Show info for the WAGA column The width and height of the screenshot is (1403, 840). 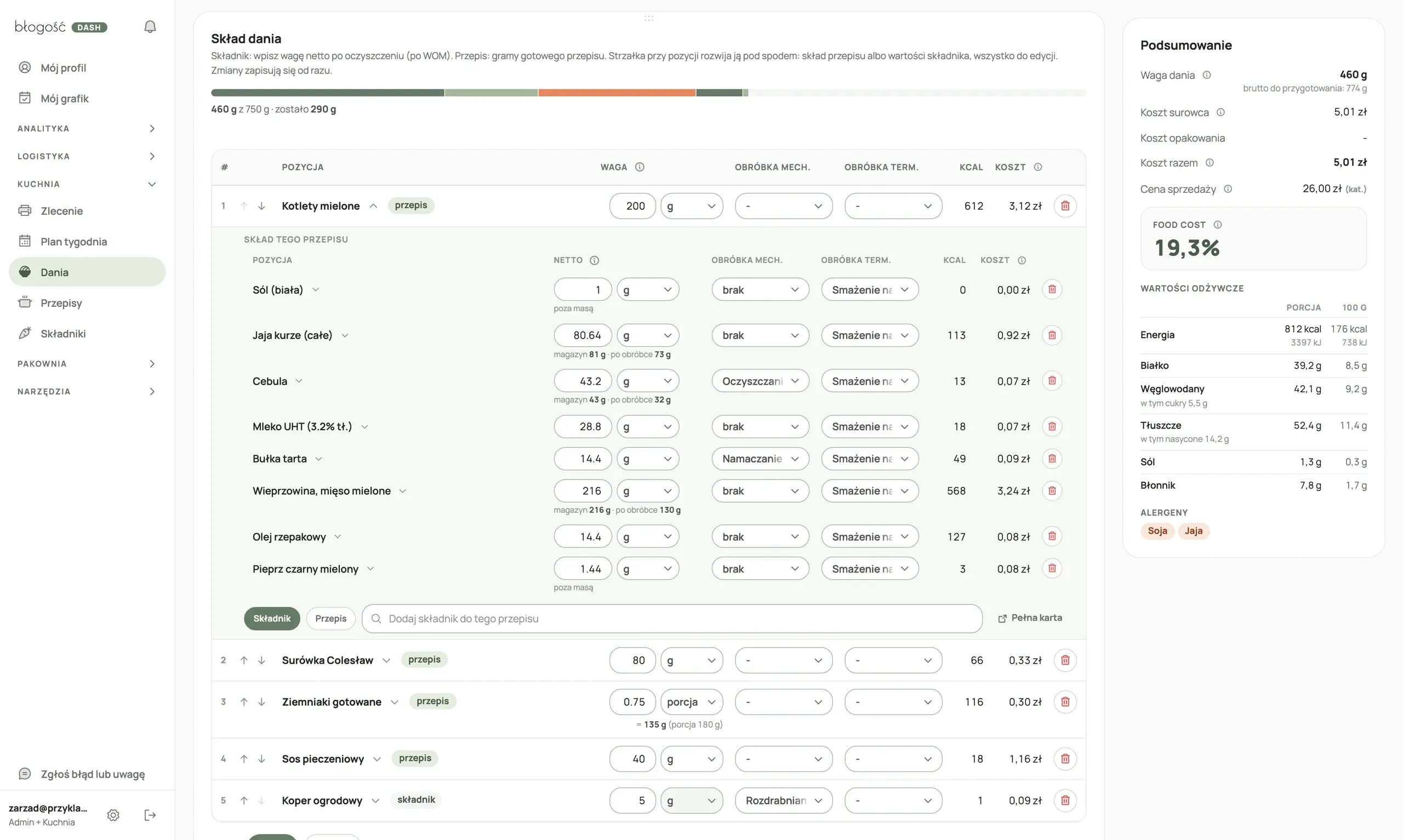[640, 167]
